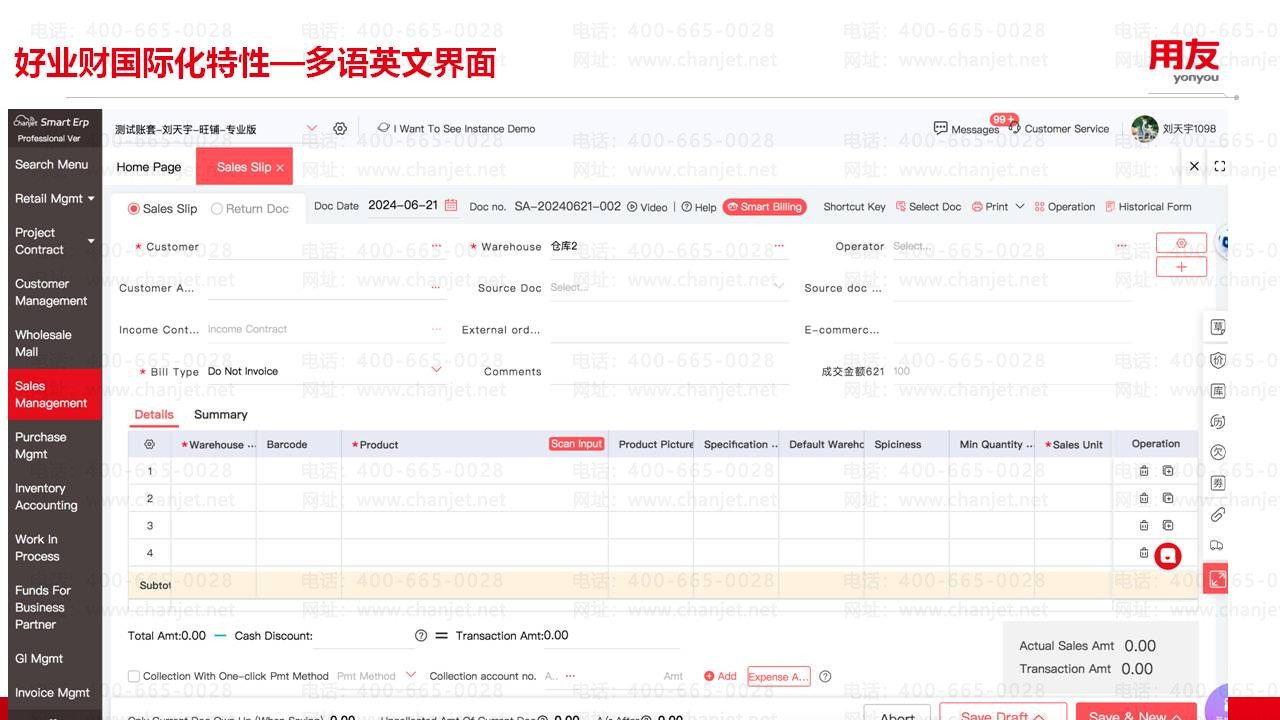Viewport: 1280px width, 720px height.
Task: Open the Customer field ellipsis picker
Action: (x=436, y=246)
